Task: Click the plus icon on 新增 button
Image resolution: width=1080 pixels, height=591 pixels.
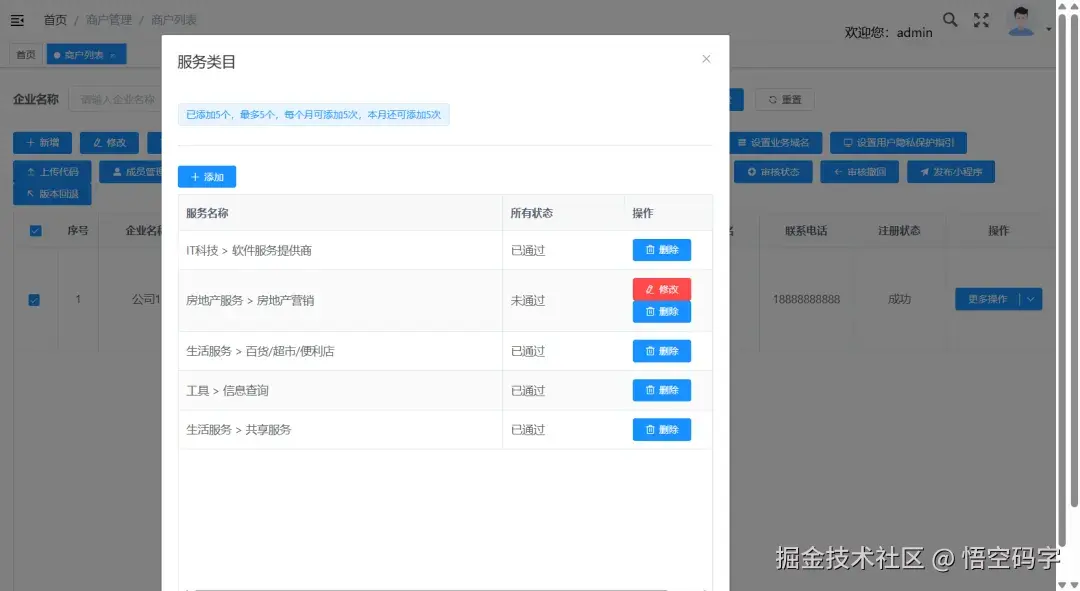Action: [x=29, y=142]
